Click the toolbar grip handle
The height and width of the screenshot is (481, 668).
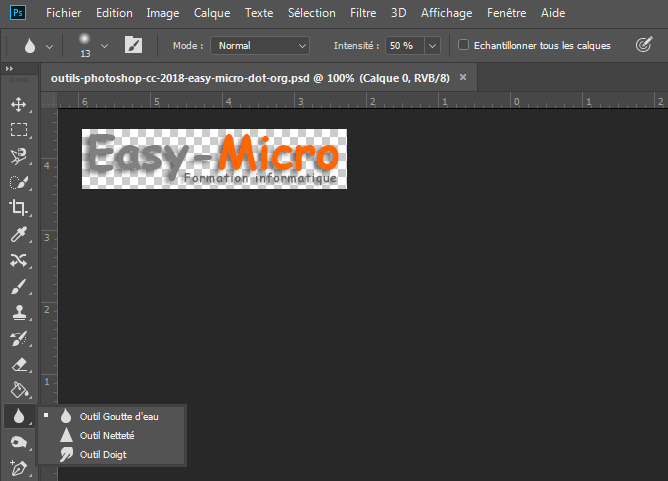tap(19, 80)
